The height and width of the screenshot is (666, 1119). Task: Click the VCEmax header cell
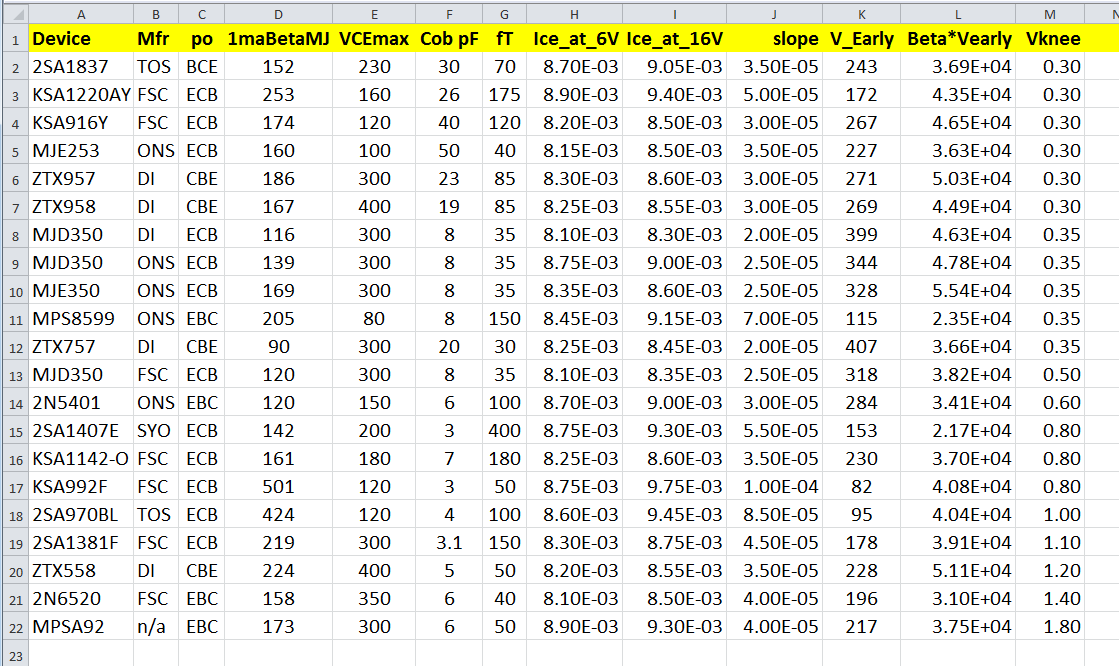coord(374,39)
